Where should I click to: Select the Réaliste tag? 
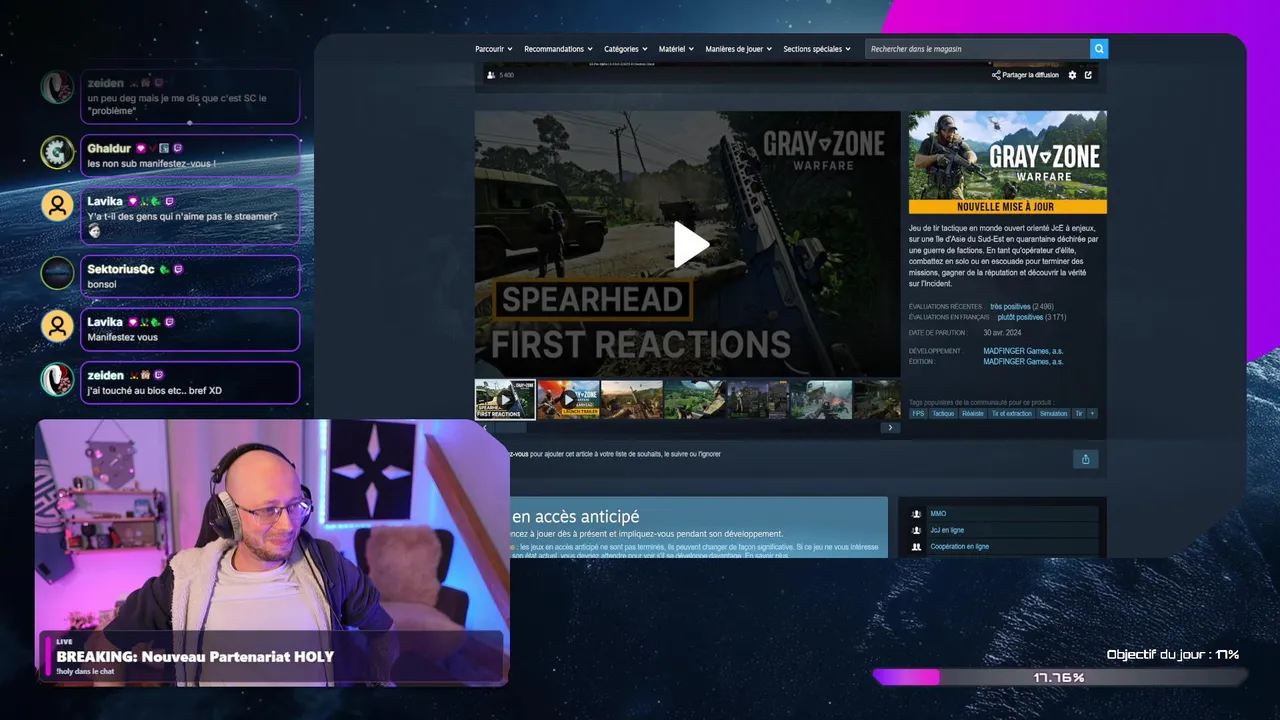pos(973,413)
